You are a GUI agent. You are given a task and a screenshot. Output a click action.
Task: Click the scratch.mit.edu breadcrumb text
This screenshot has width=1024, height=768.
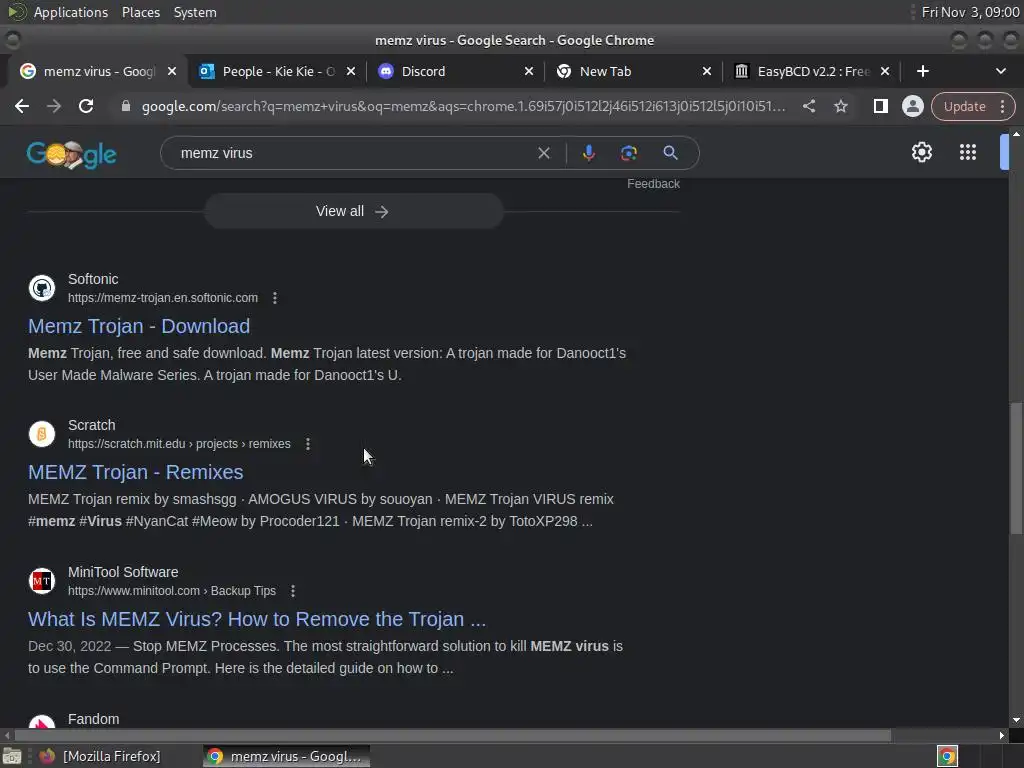(179, 444)
